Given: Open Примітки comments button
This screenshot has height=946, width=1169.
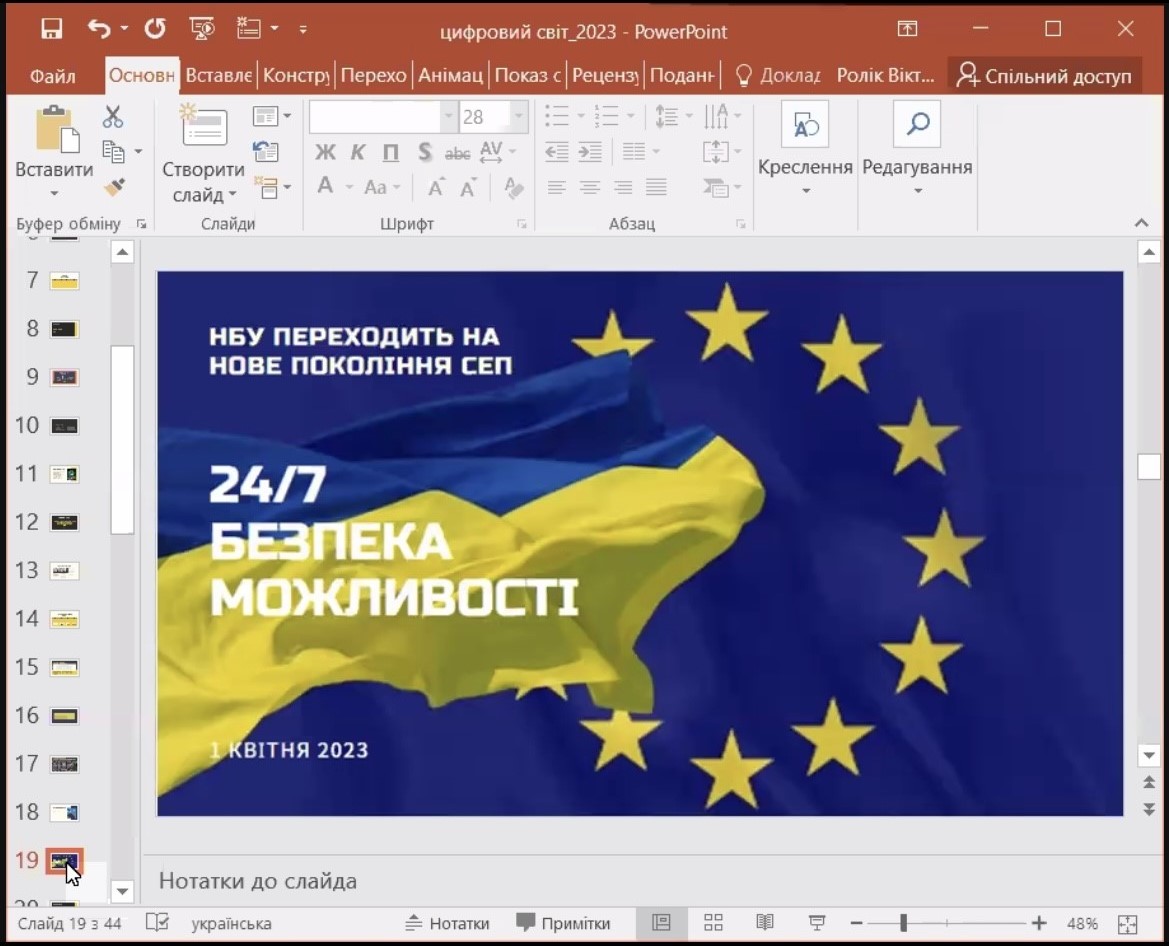Looking at the screenshot, I should [x=563, y=923].
